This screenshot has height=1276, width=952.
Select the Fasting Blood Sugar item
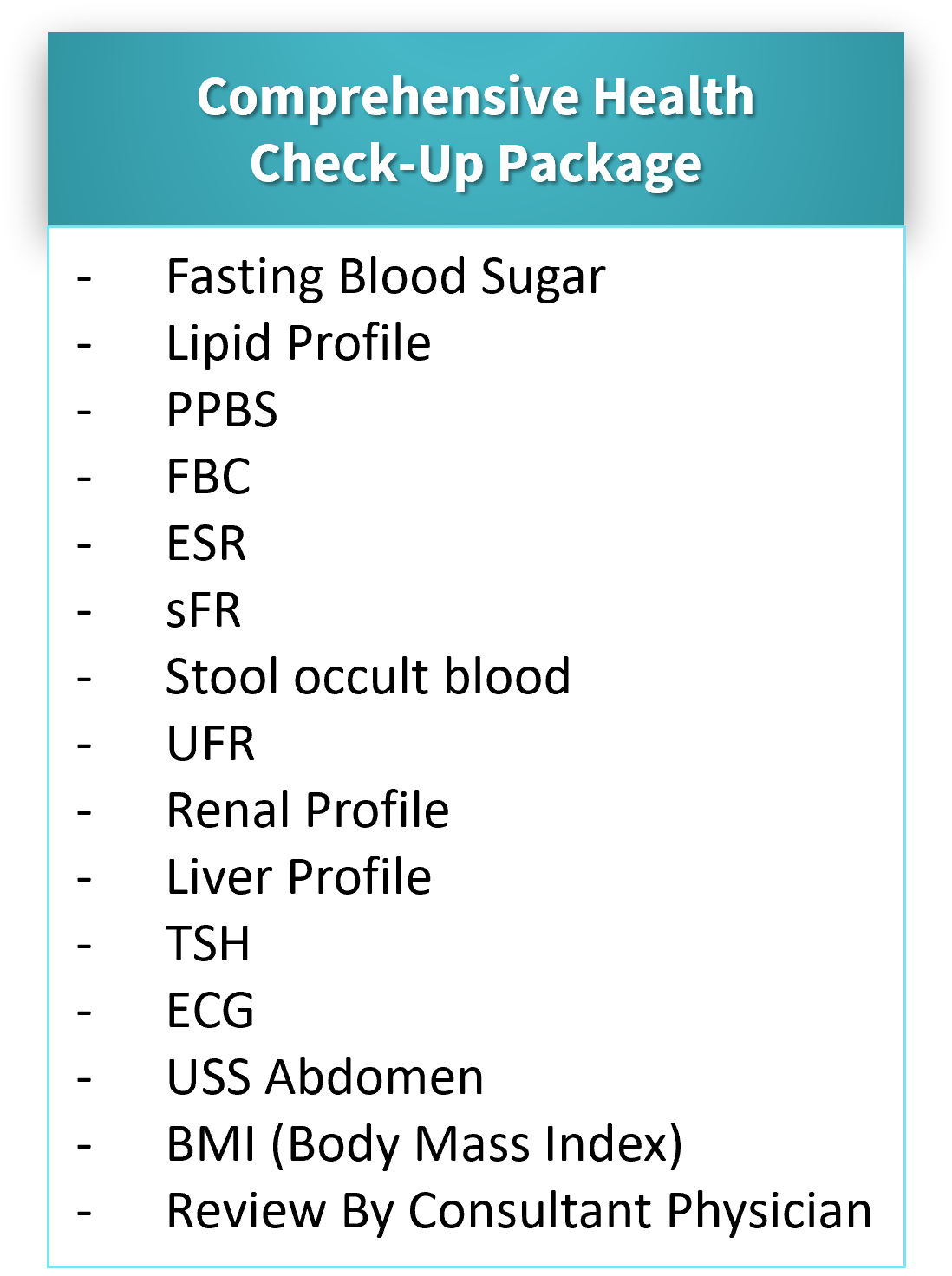pos(386,277)
